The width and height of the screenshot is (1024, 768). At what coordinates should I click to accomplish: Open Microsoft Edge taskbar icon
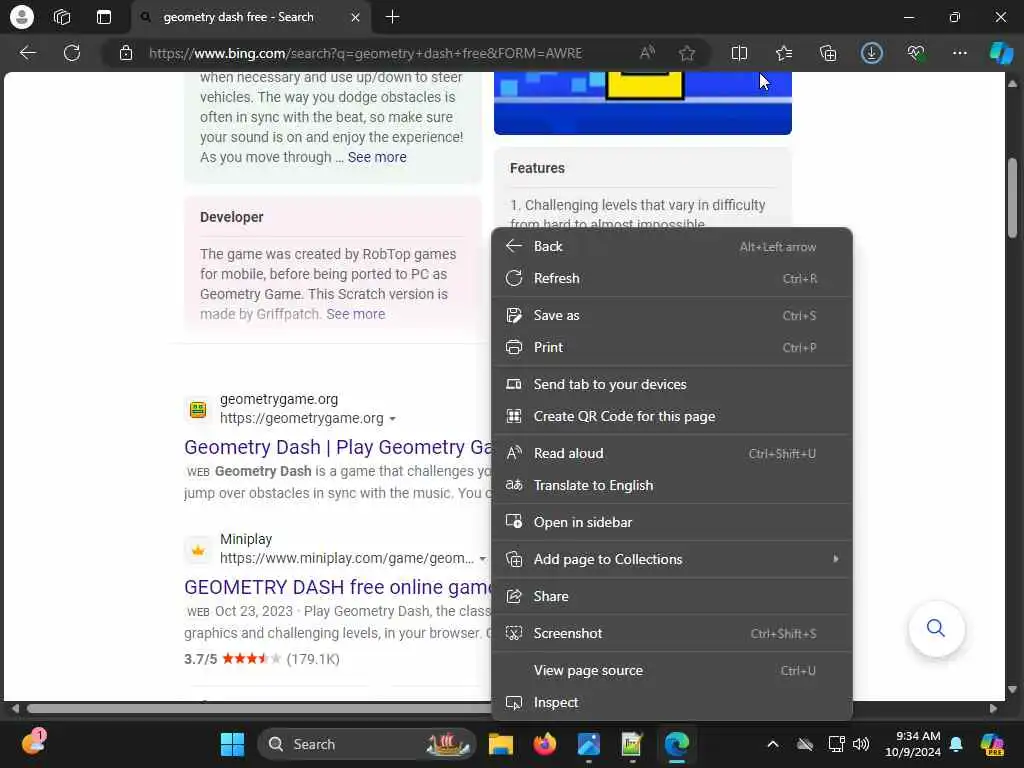(x=677, y=744)
